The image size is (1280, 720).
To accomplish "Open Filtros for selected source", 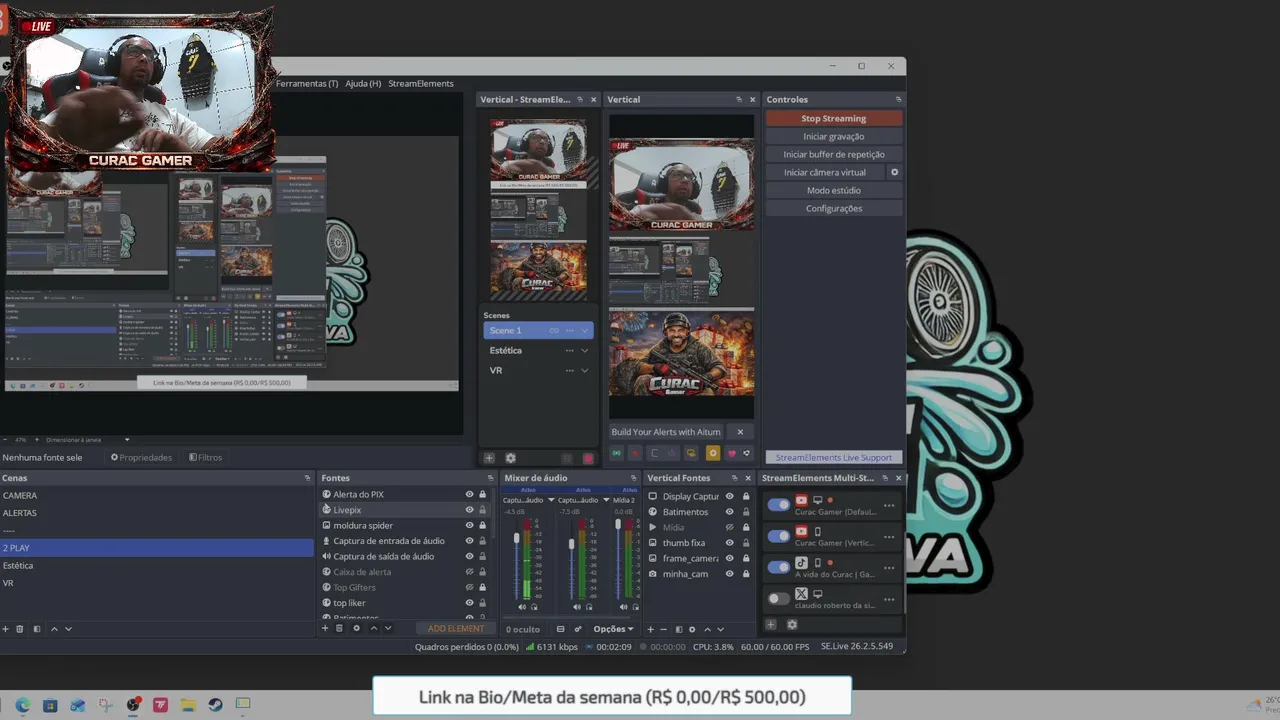I will (x=205, y=457).
